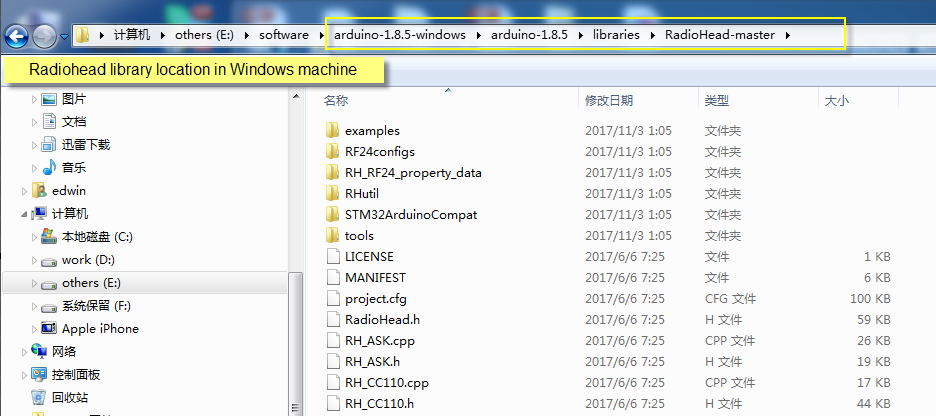Screen dimensions: 936x416
Task: Select the STM32ArduinoCompat folder icon
Action: [x=332, y=214]
